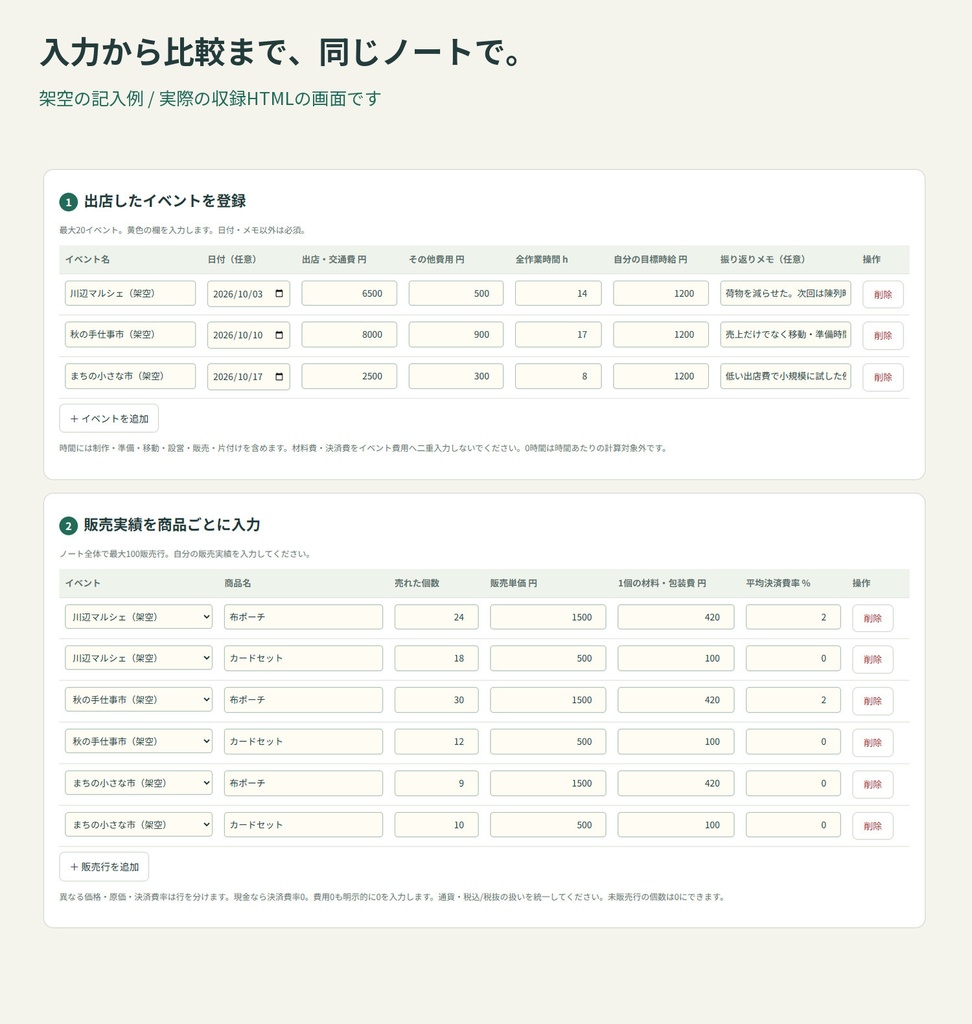The width and height of the screenshot is (972, 1024).
Task: Delete sales row with 18 units sold
Action: pyautogui.click(x=873, y=659)
